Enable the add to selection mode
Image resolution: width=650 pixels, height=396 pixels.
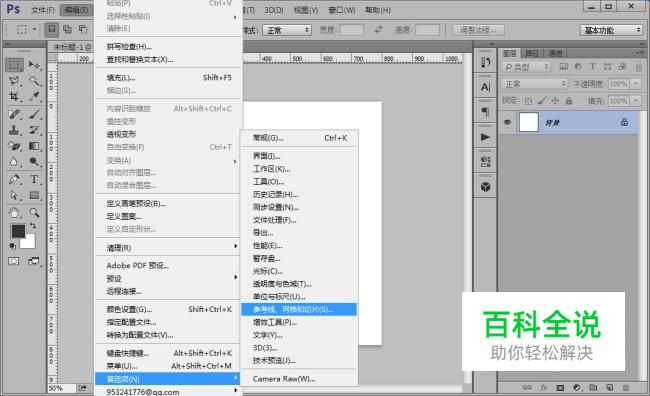click(67, 29)
